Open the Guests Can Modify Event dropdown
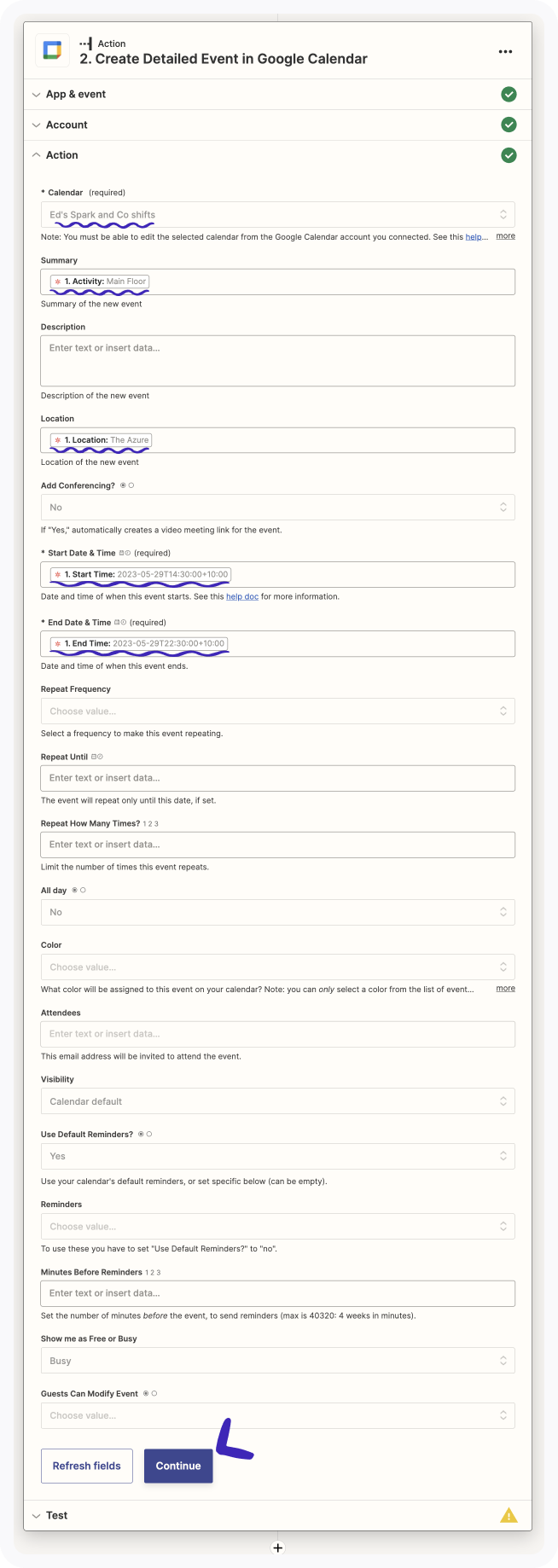The width and height of the screenshot is (558, 1568). coord(277,1415)
